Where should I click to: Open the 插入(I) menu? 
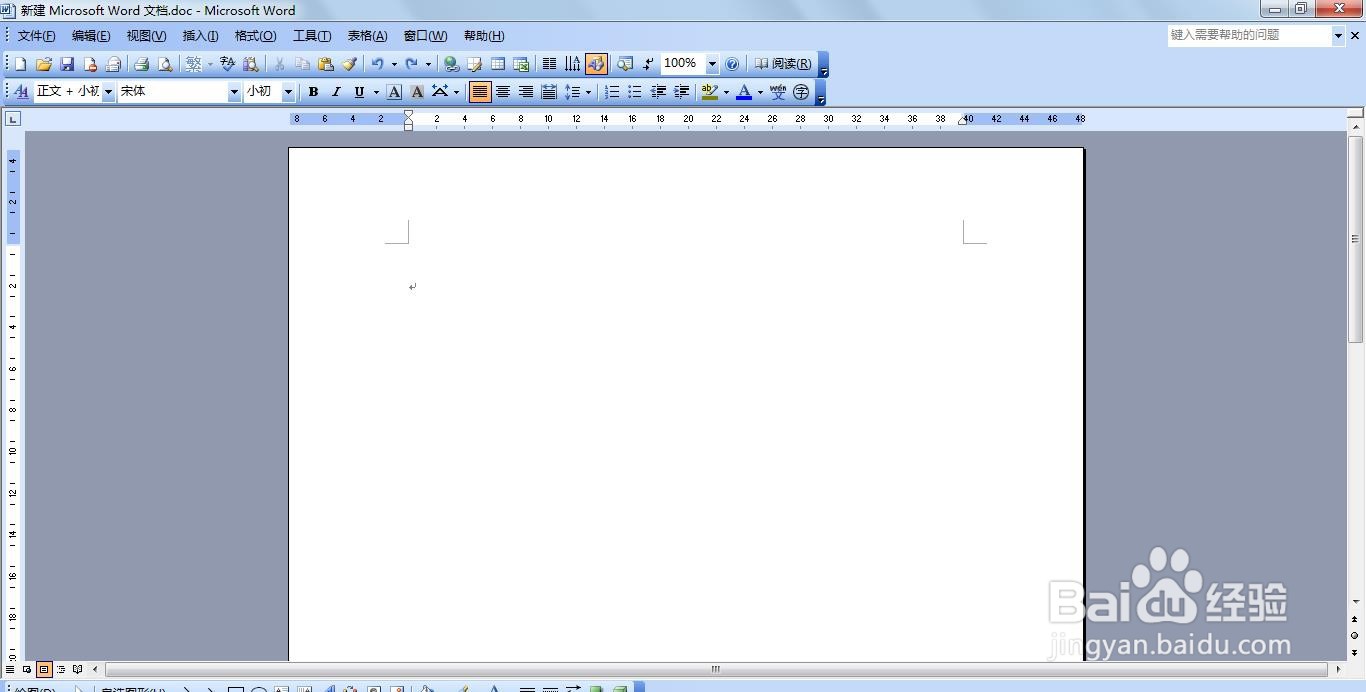pyautogui.click(x=200, y=36)
